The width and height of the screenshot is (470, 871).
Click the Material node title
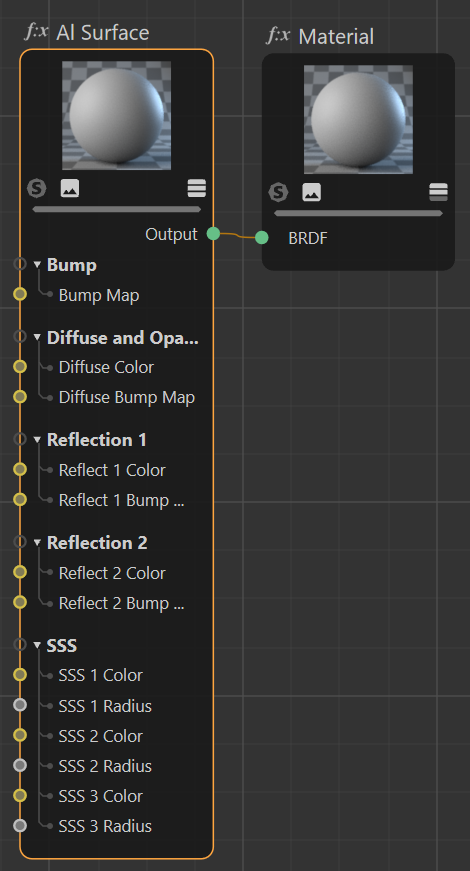coord(336,37)
